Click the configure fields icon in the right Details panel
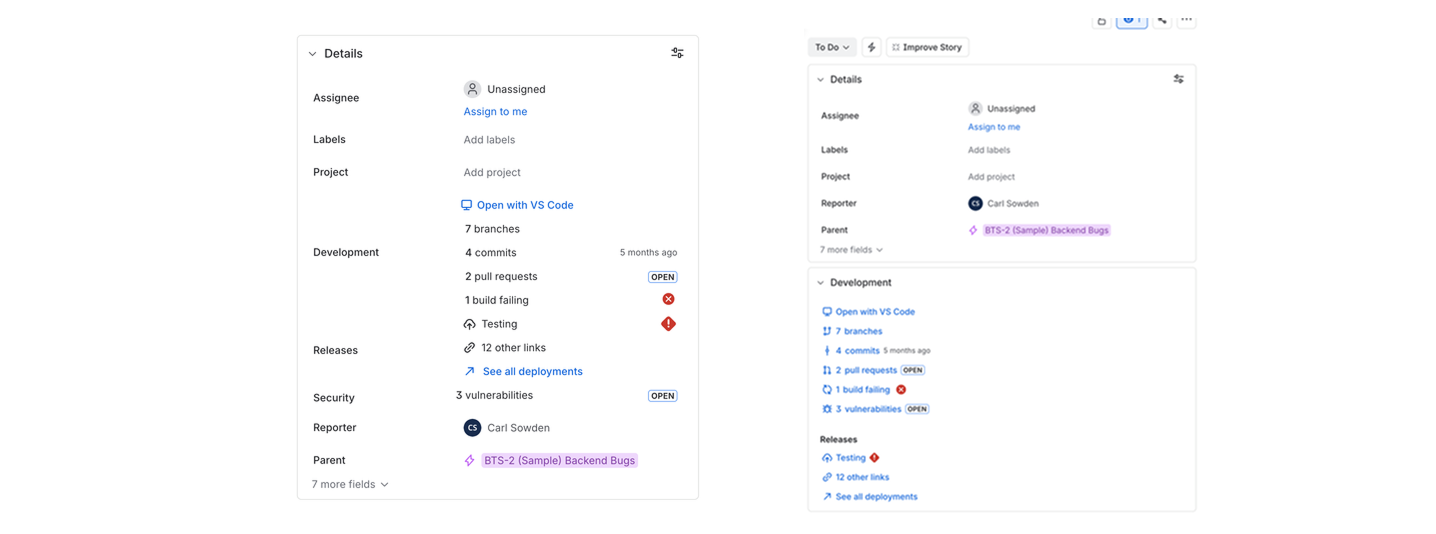This screenshot has width=1436, height=534. [1178, 79]
